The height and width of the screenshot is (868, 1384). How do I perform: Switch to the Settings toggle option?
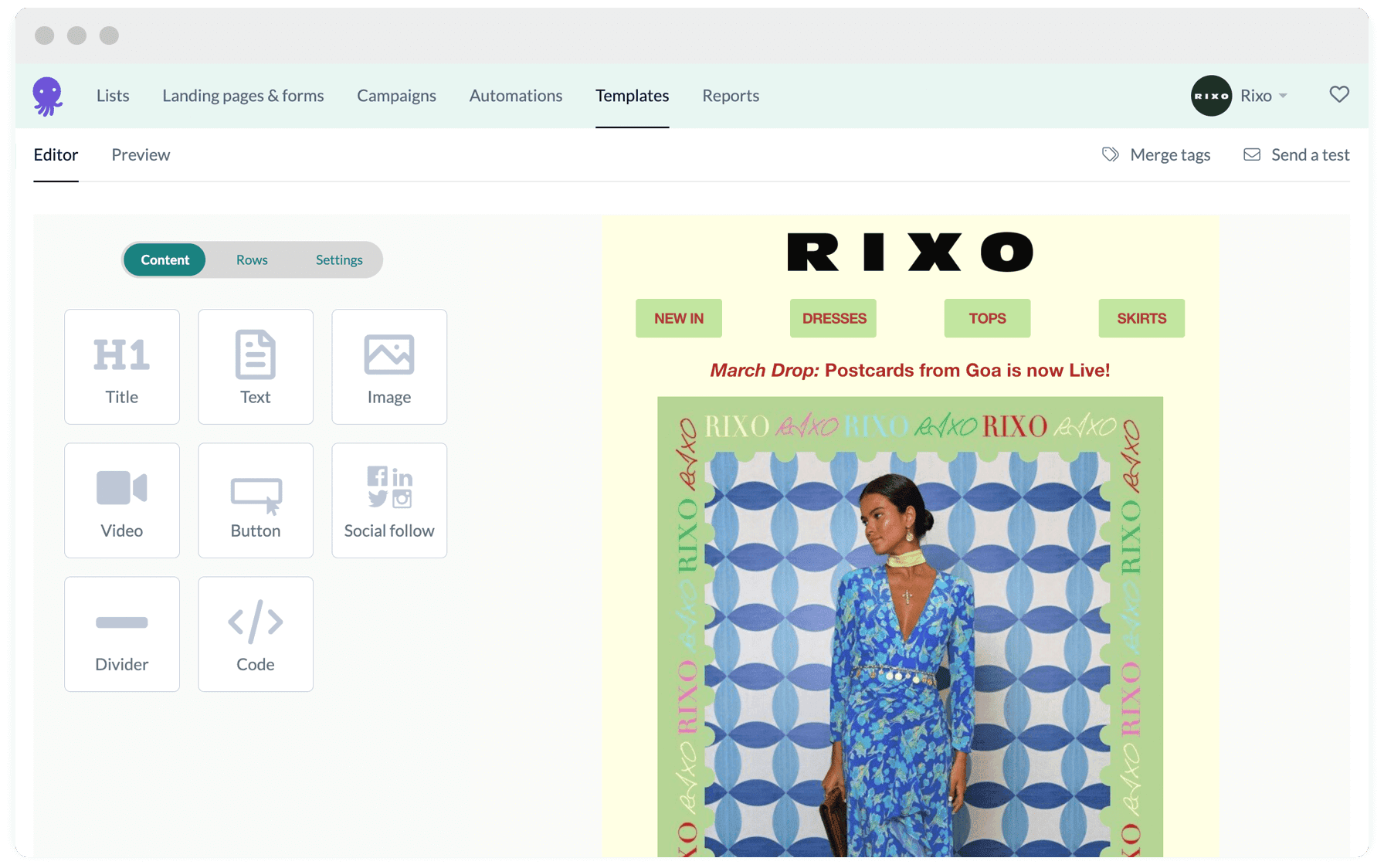point(339,259)
